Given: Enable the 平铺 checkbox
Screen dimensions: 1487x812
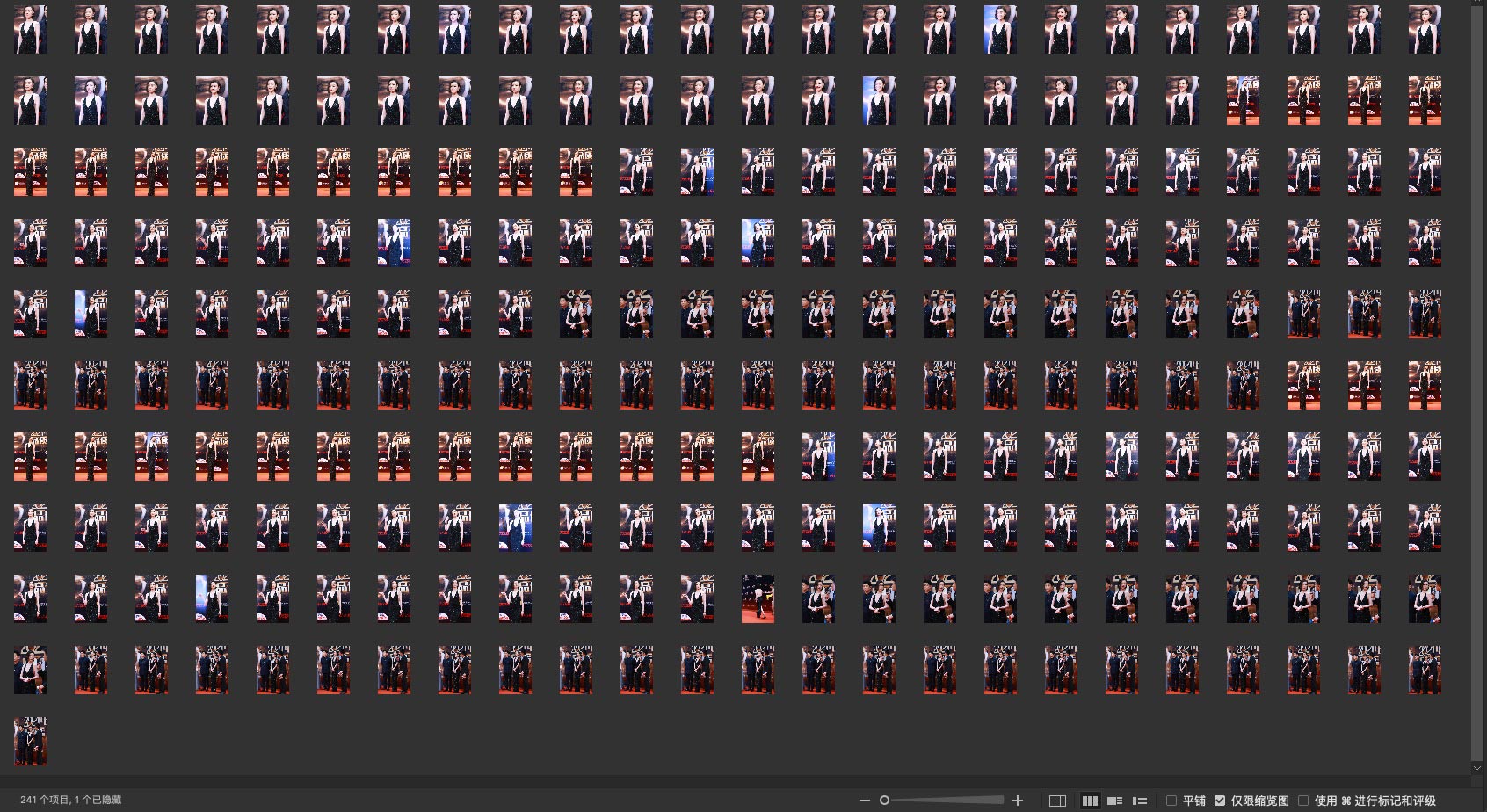Looking at the screenshot, I should coord(1171,801).
